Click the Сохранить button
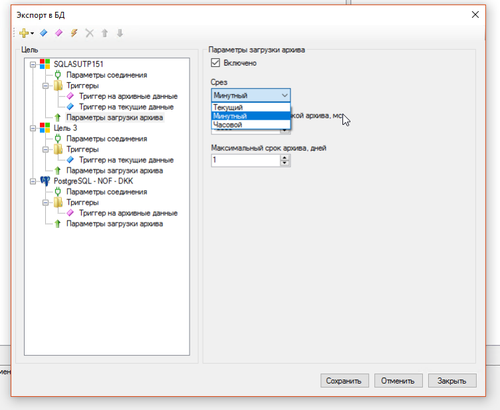Screen dimensions: 500x410 [344, 381]
